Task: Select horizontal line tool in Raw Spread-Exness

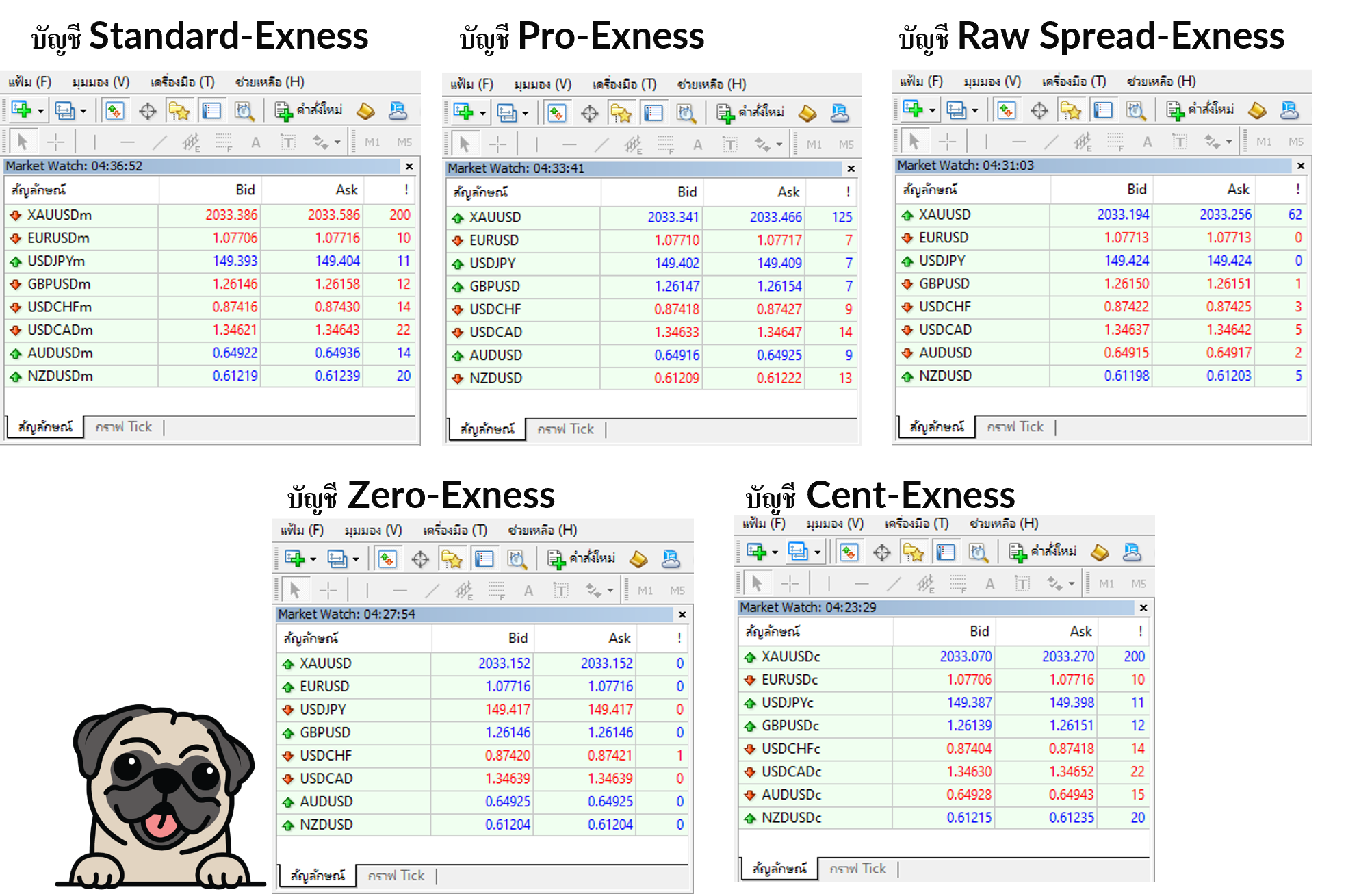Action: point(1019,142)
